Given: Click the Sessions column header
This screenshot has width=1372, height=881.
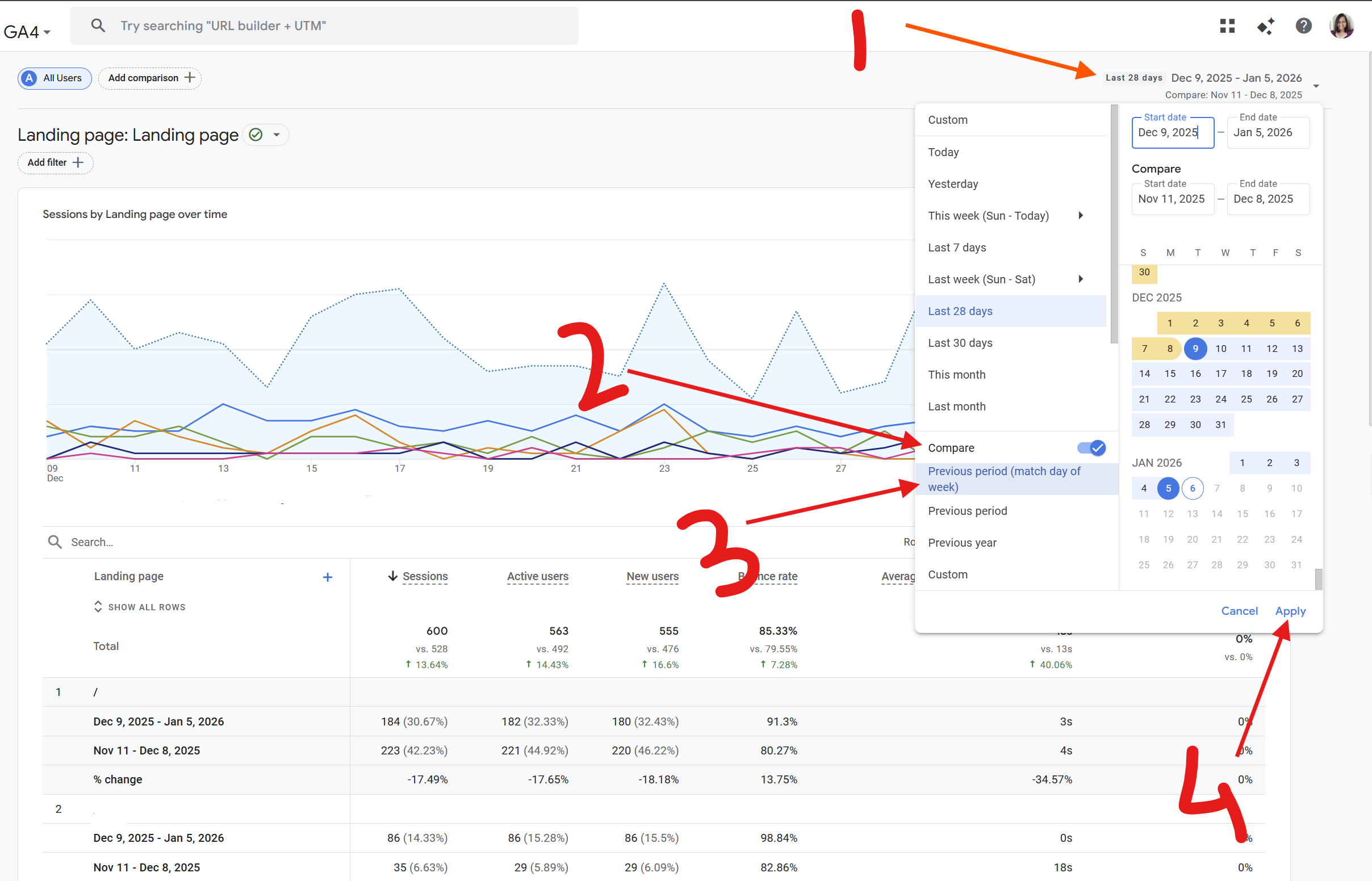Looking at the screenshot, I should point(425,576).
